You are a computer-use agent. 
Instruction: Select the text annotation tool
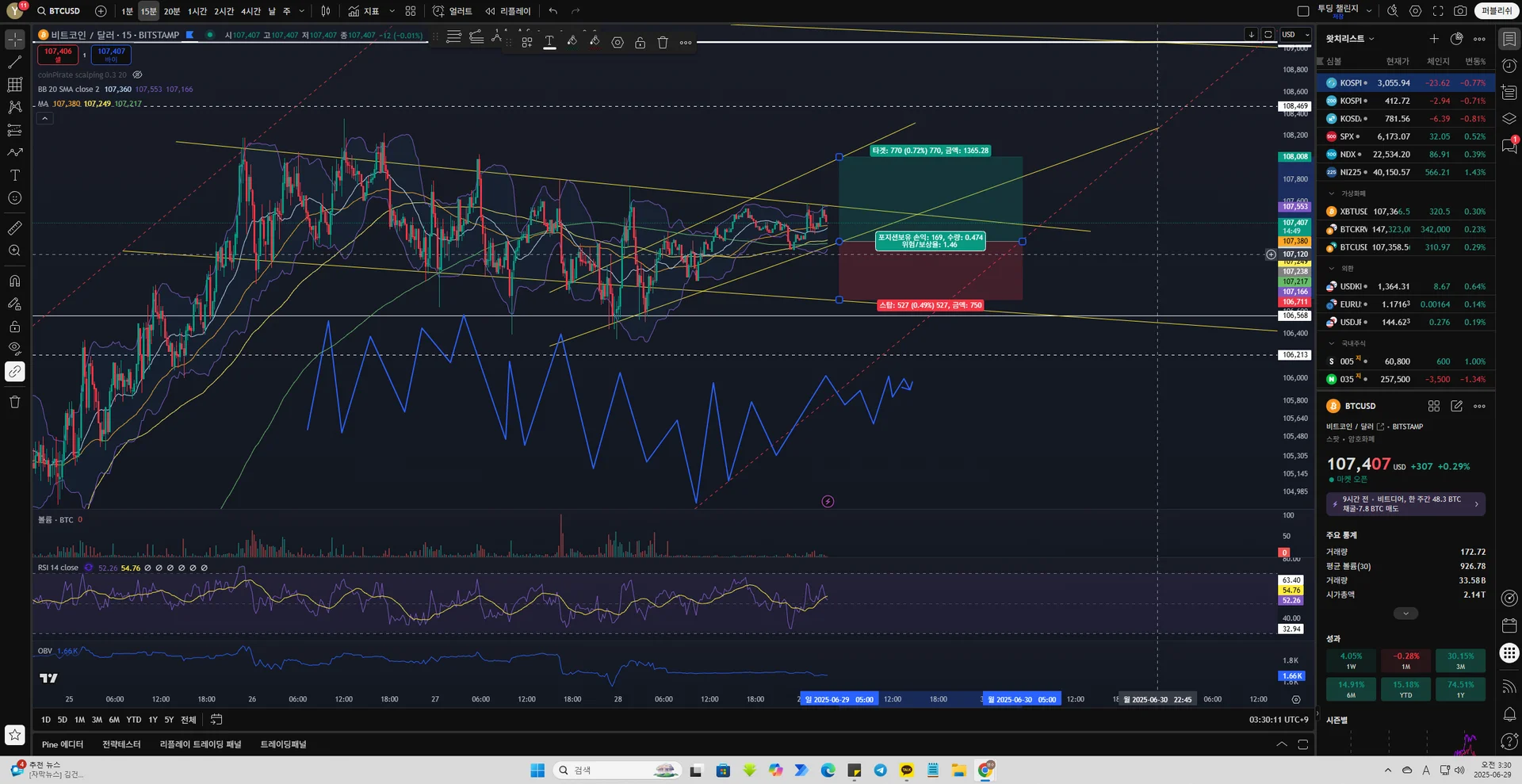15,175
